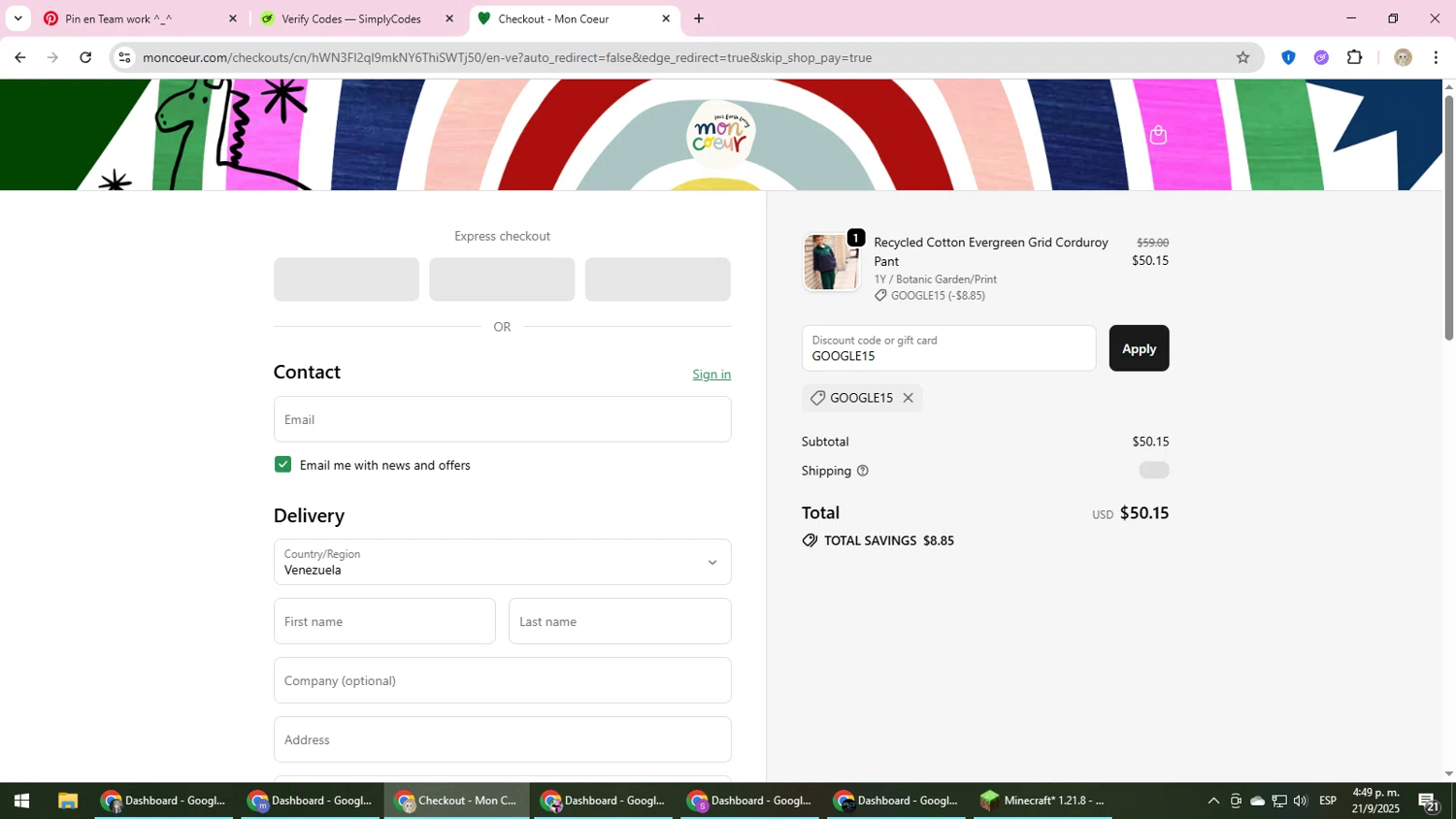Reload the checkout page

click(85, 57)
